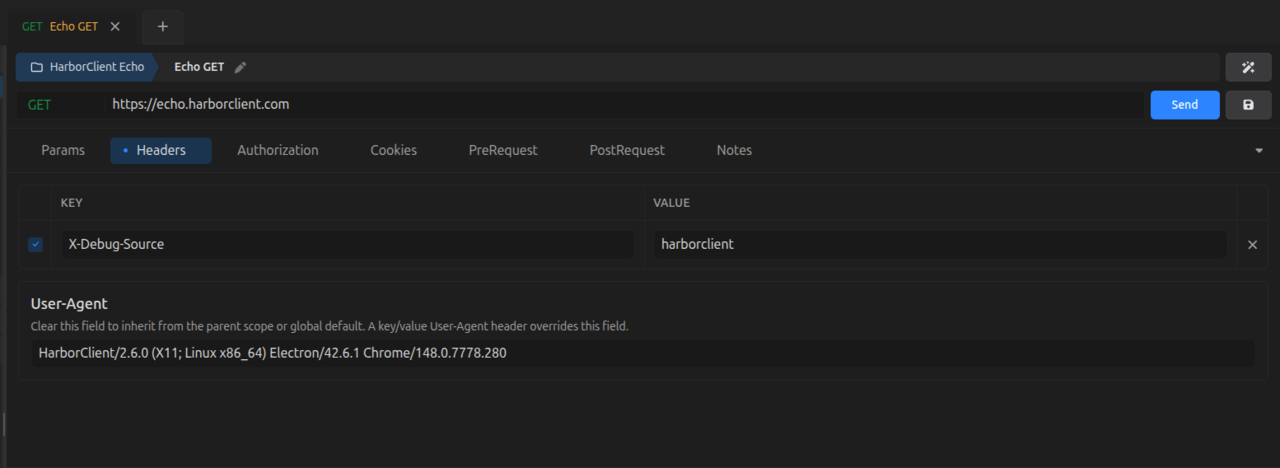This screenshot has height=468, width=1280.
Task: Open the Notes tab
Action: tap(734, 150)
